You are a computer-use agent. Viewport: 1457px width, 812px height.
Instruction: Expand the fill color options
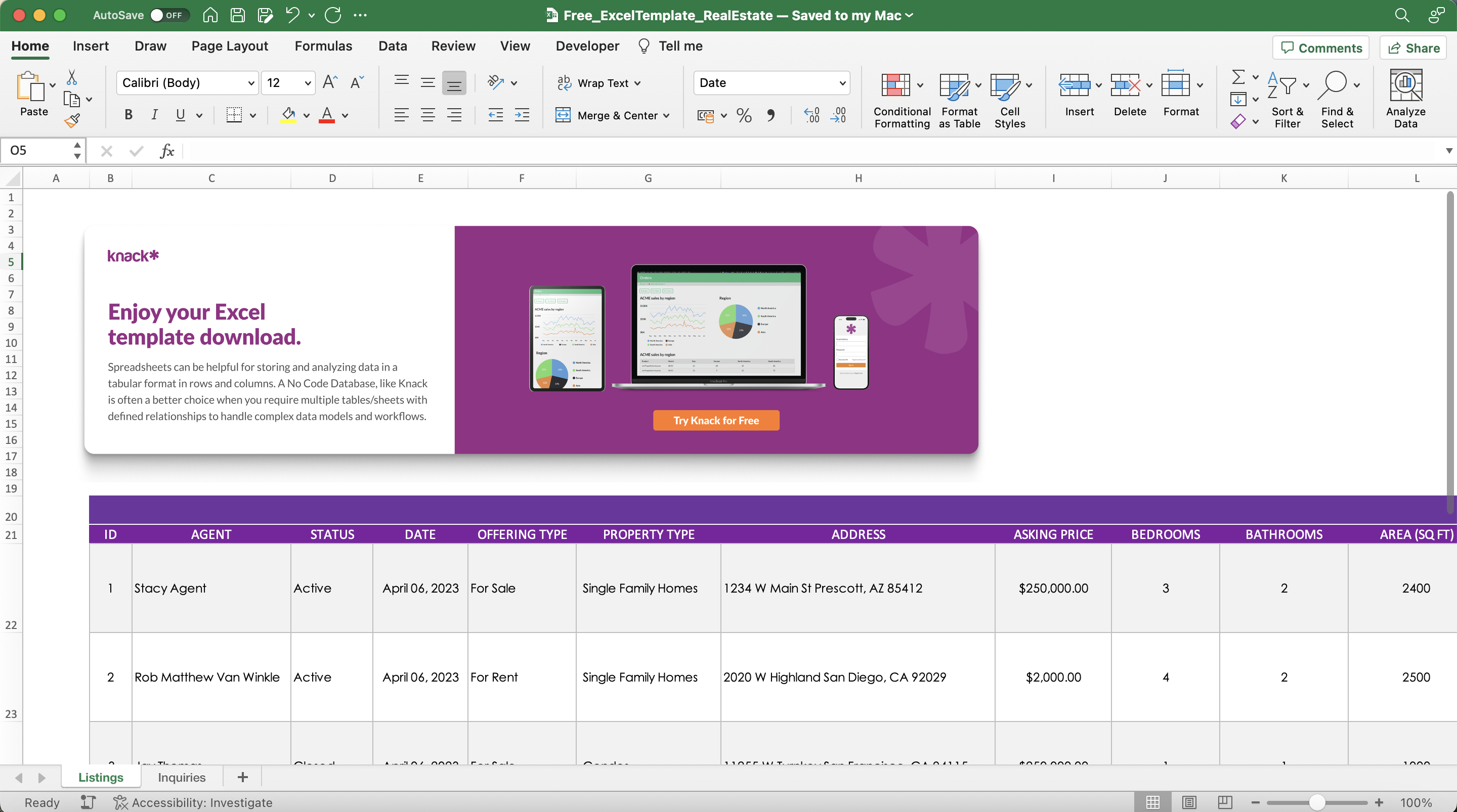(308, 115)
